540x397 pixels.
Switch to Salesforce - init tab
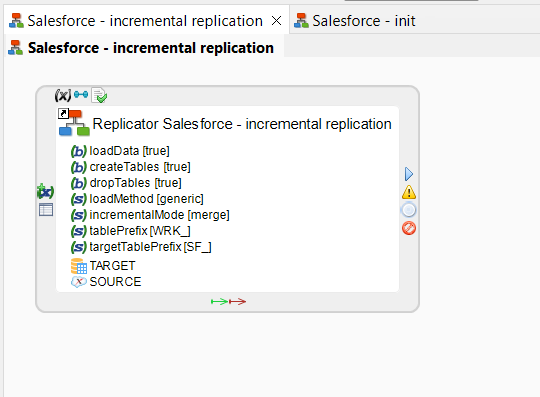355,21
